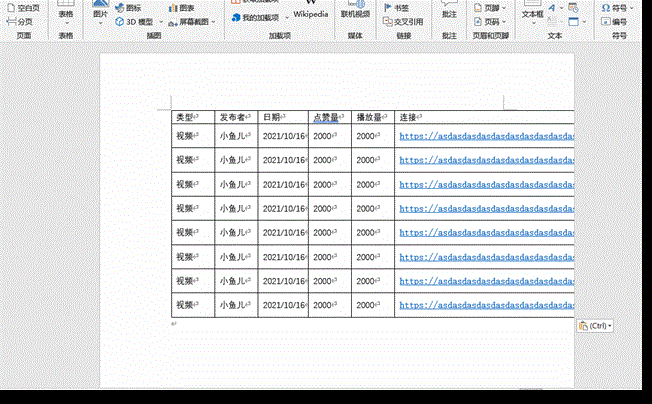Image resolution: width=652 pixels, height=404 pixels.
Task: Open the paste options (Ctrl) button
Action: 595,326
